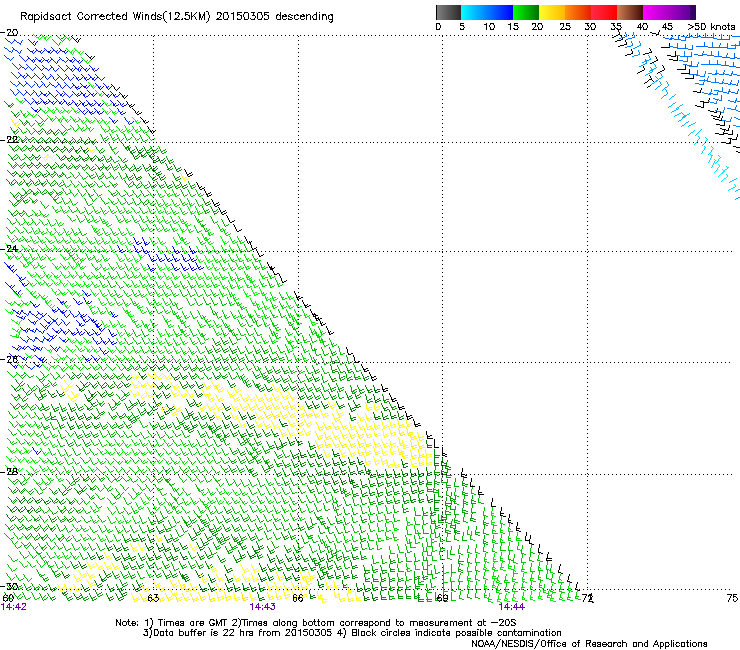Image resolution: width=740 pixels, height=650 pixels.
Task: Click the note "Black circles indicate possible contamination"
Action: pyautogui.click(x=456, y=633)
